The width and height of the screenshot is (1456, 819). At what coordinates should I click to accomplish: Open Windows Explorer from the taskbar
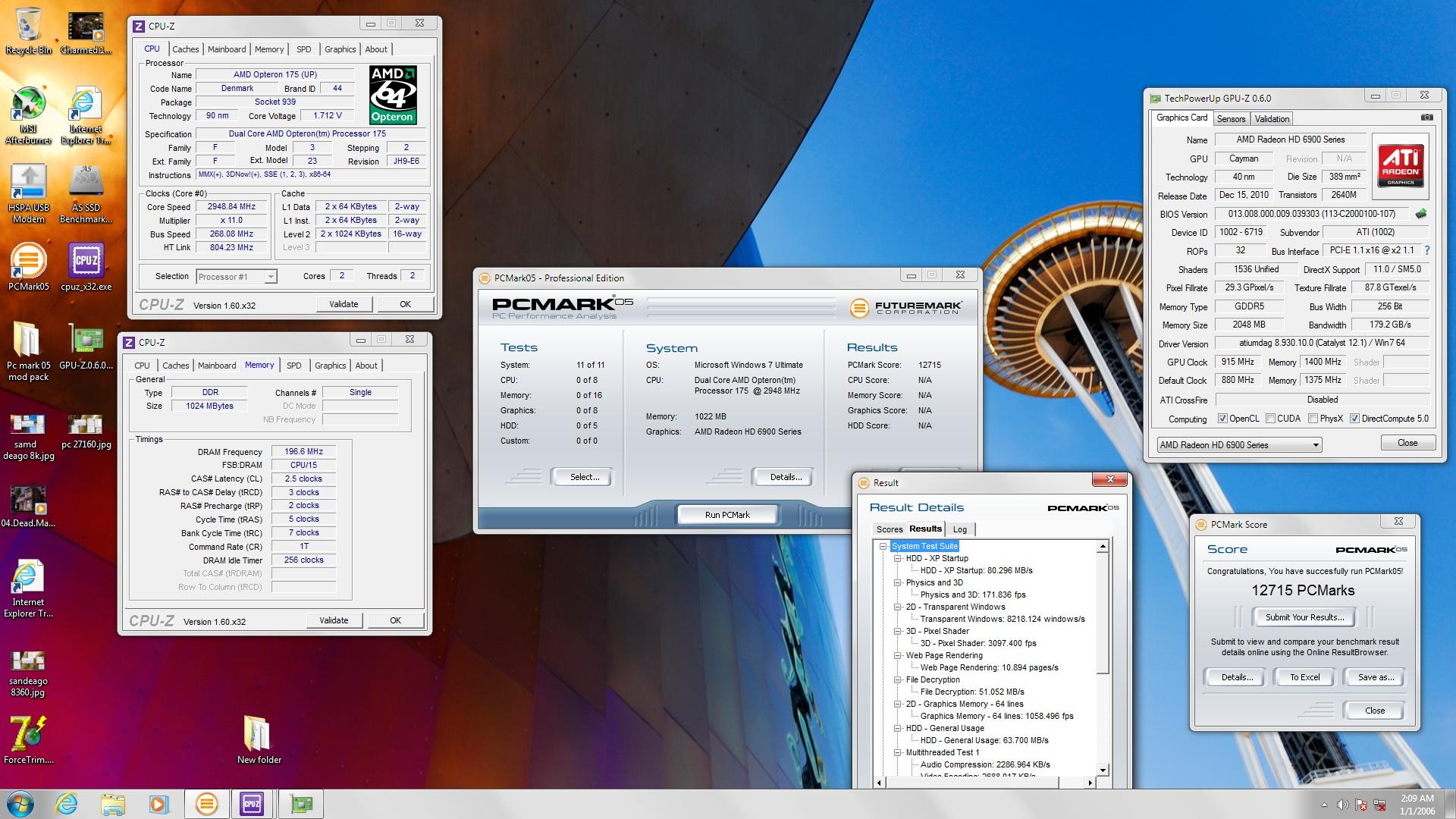tap(113, 804)
